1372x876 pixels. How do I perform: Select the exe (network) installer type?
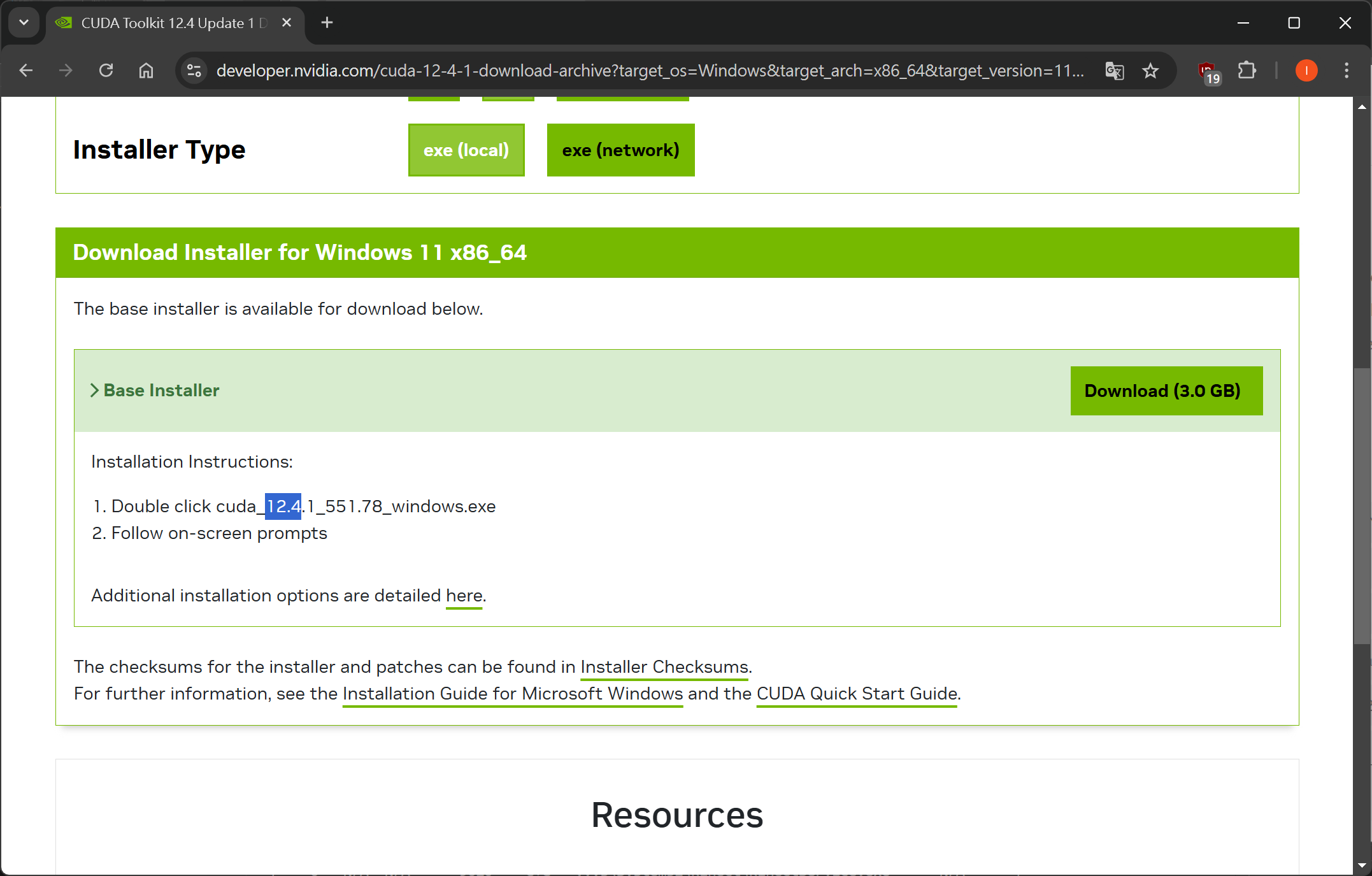coord(620,150)
